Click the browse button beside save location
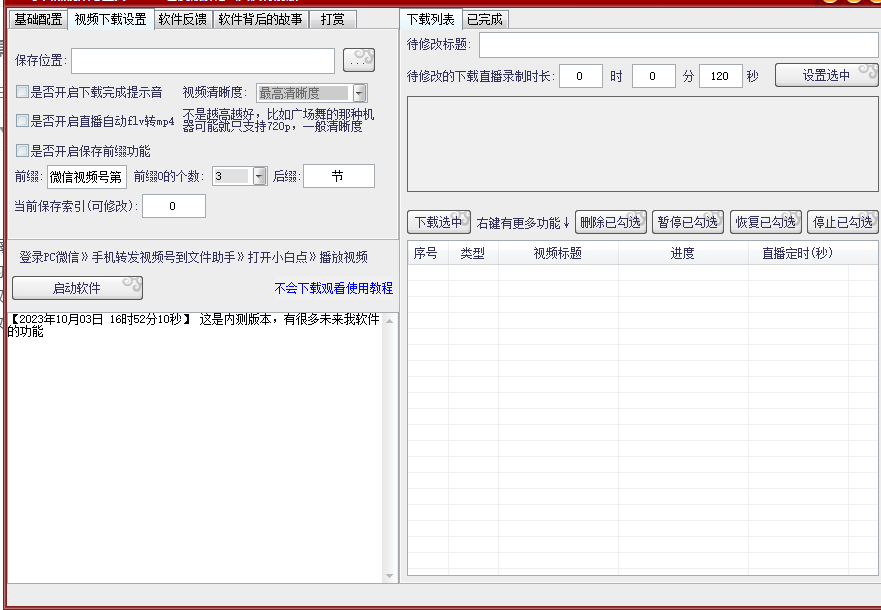The width and height of the screenshot is (881, 610). point(358,60)
